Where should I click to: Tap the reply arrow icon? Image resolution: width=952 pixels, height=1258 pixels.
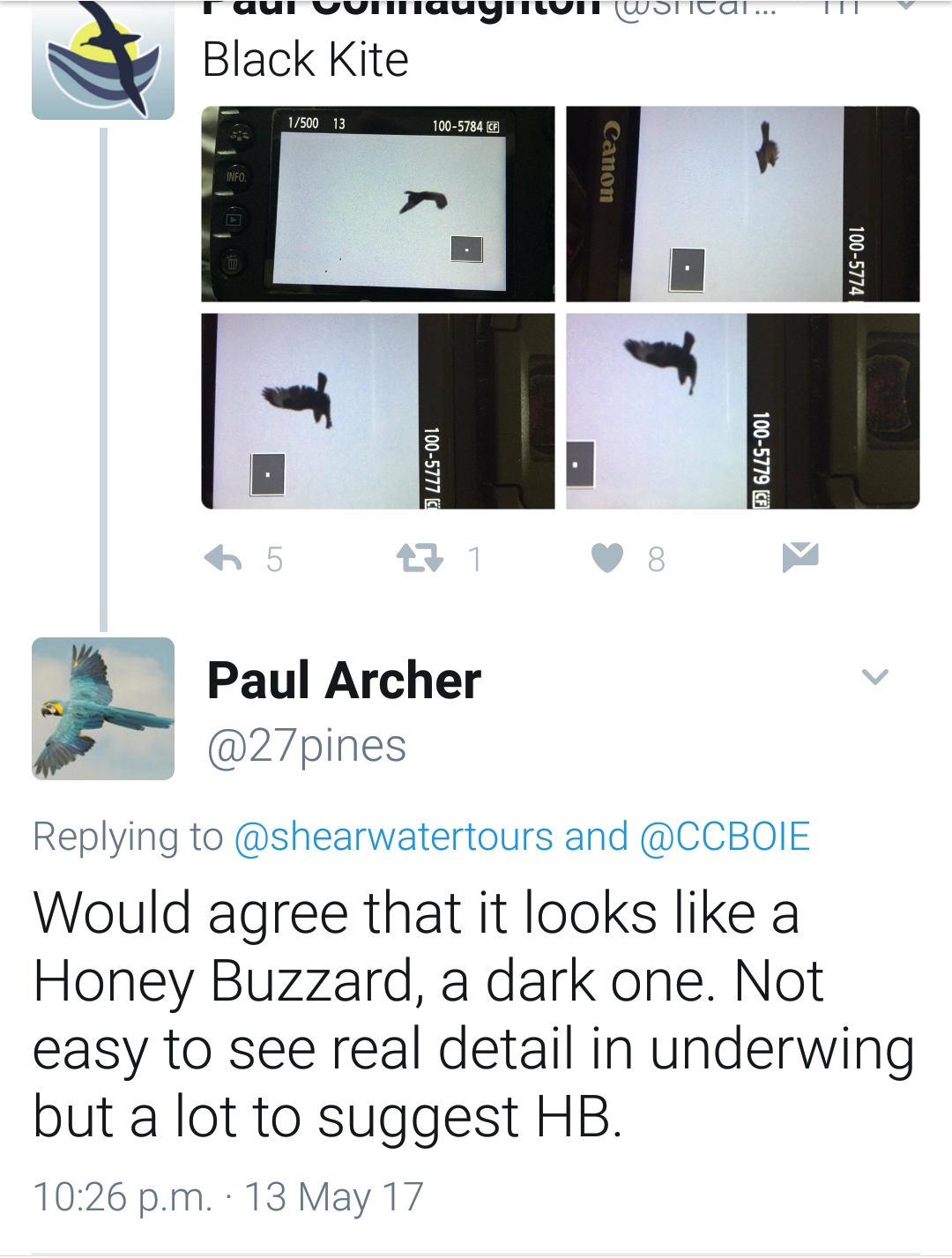pyautogui.click(x=223, y=558)
